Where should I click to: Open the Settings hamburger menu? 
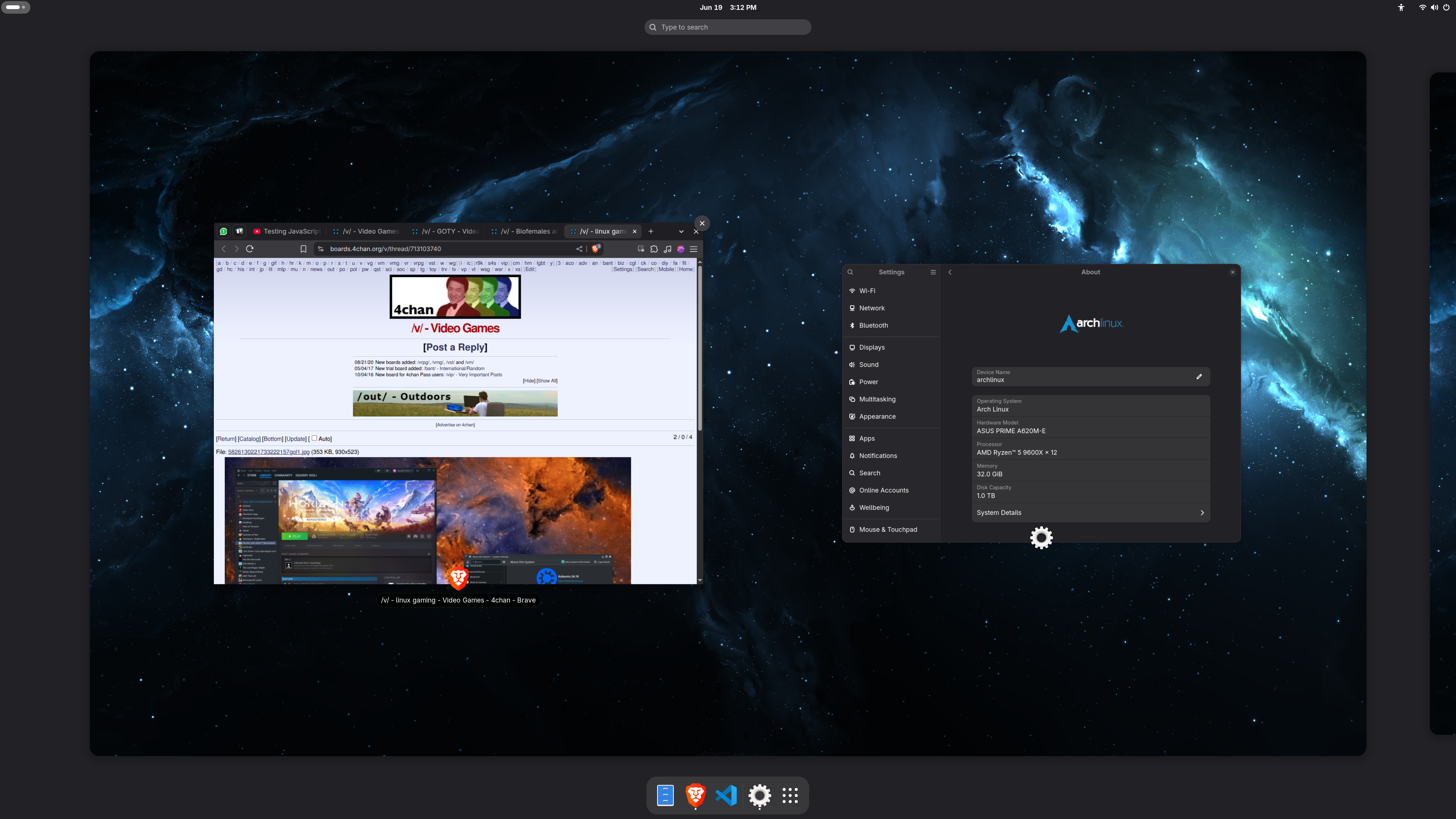click(933, 272)
